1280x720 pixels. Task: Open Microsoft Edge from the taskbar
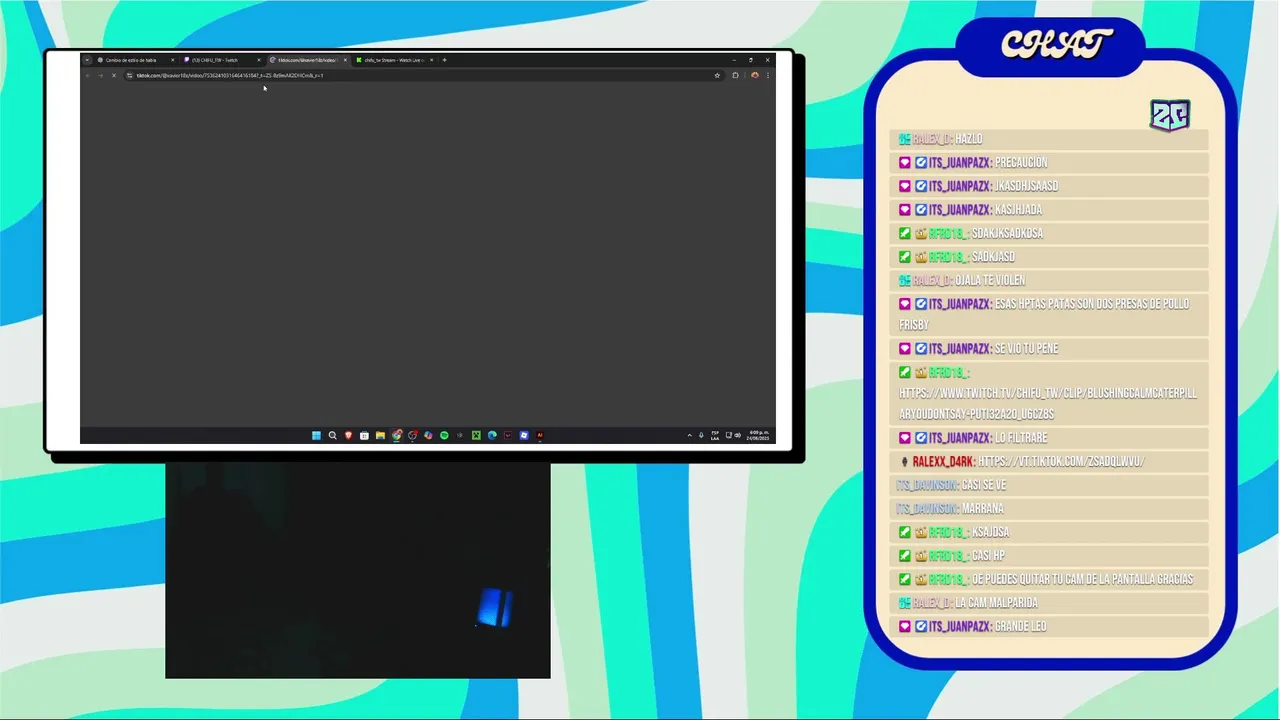click(x=492, y=435)
